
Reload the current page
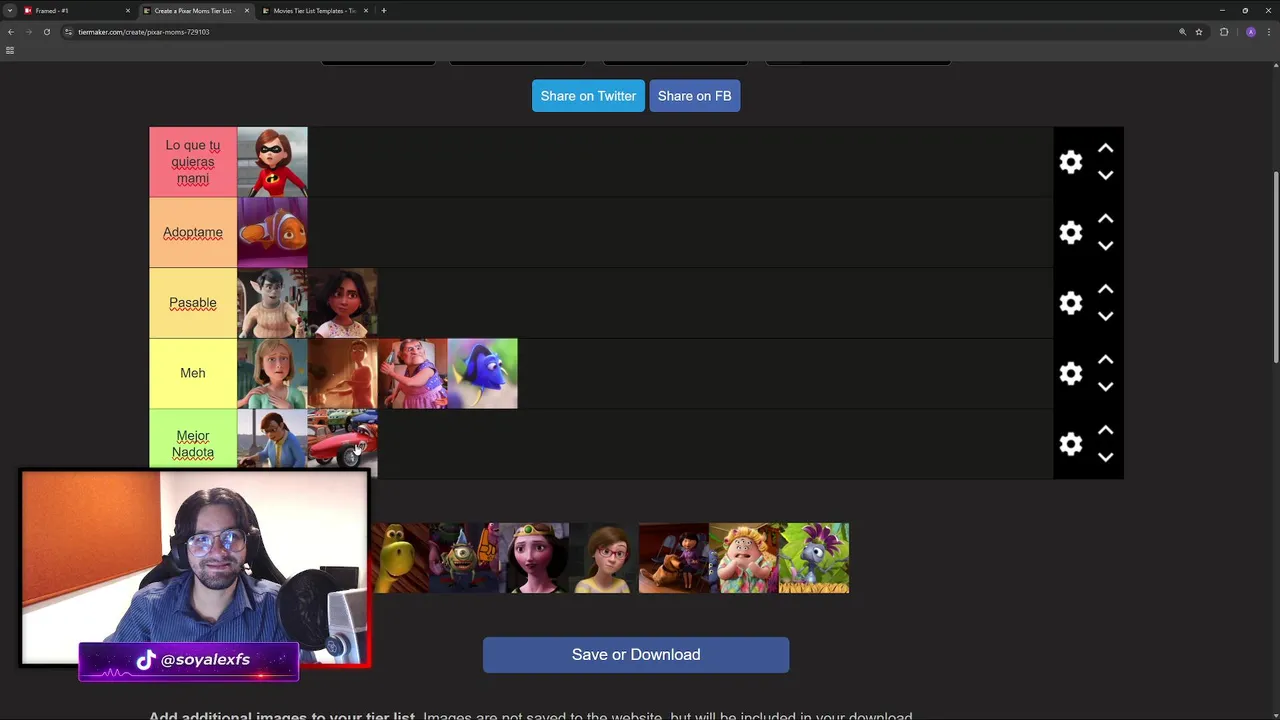click(46, 32)
